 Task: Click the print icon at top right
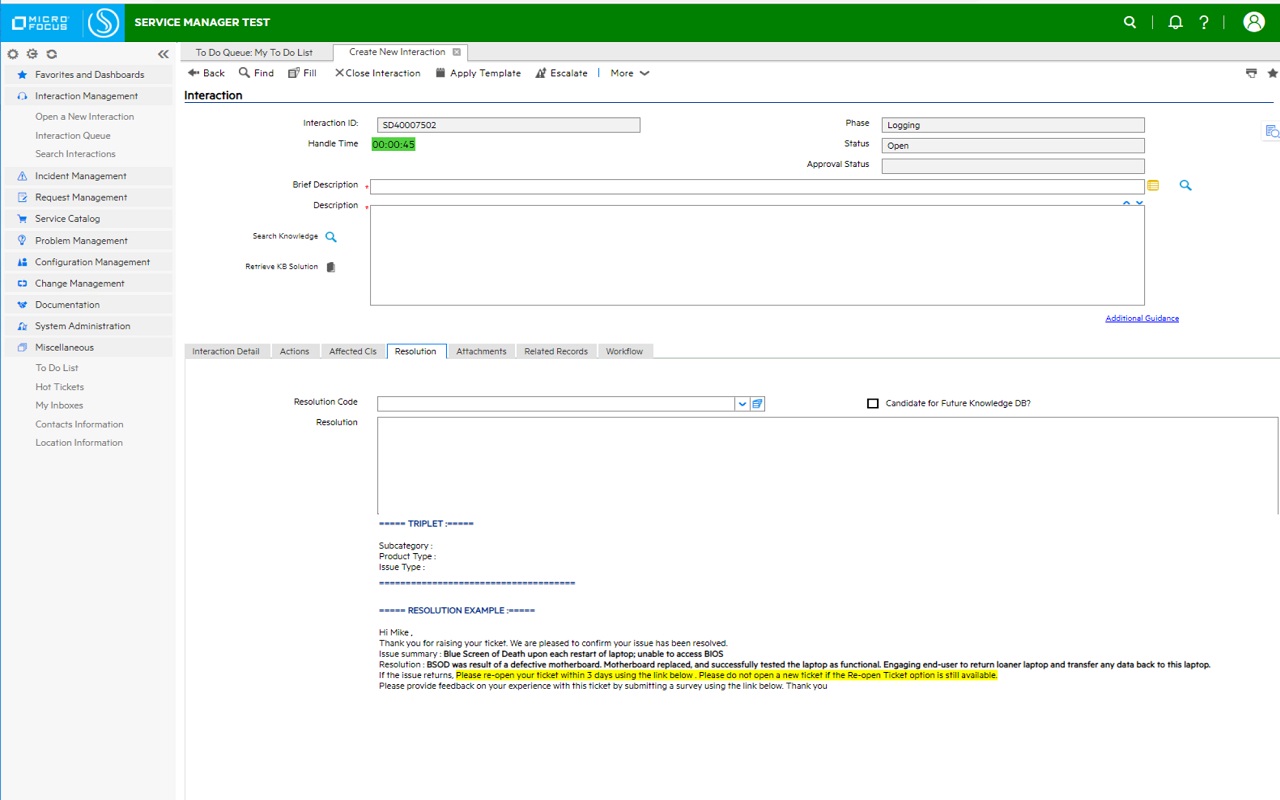1251,73
